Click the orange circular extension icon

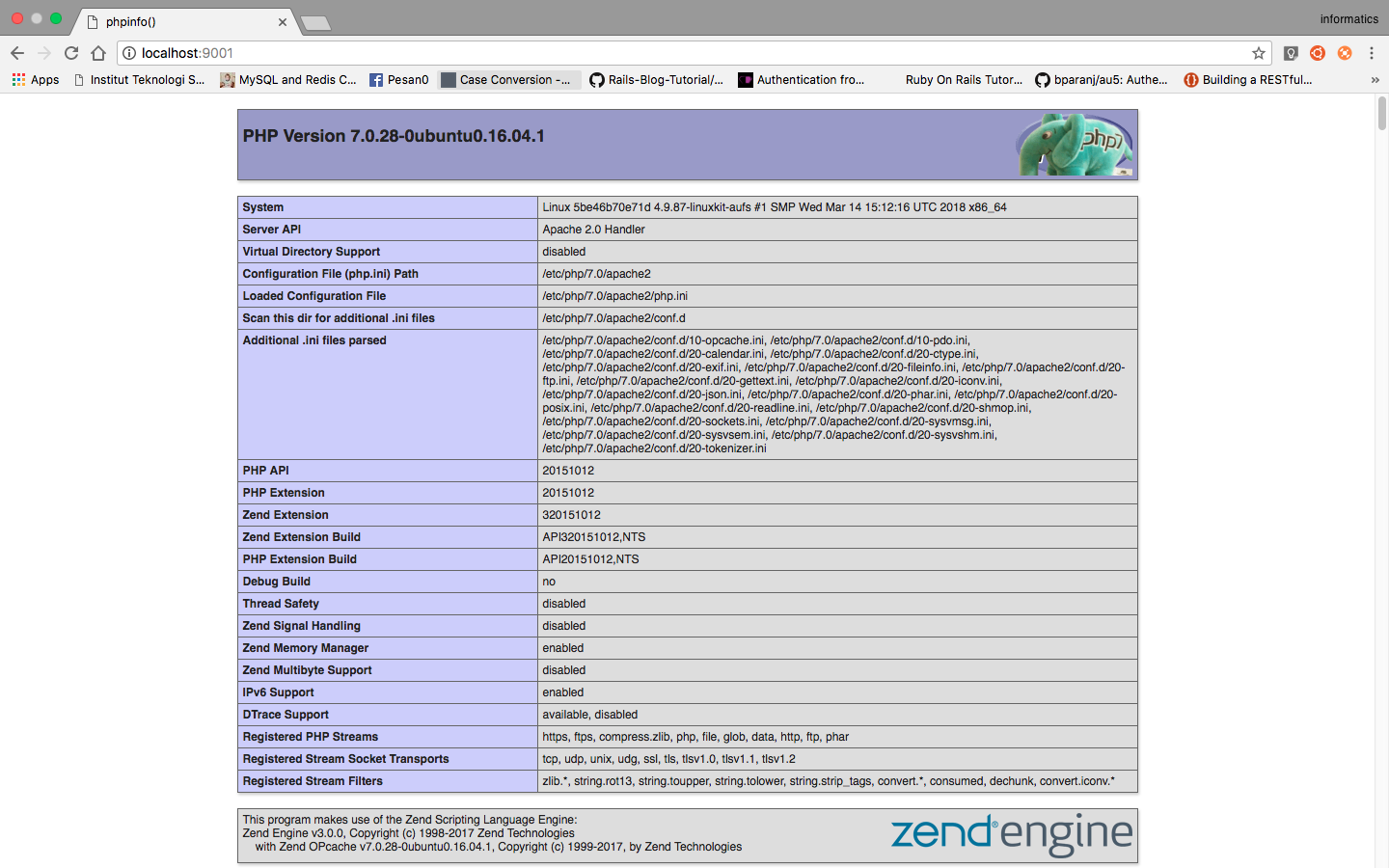click(1318, 53)
